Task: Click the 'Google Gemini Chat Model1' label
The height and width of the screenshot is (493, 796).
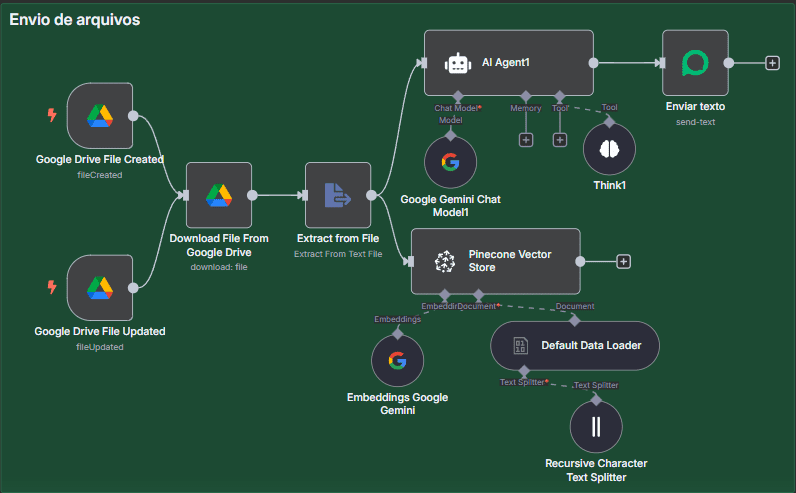Action: coord(451,206)
